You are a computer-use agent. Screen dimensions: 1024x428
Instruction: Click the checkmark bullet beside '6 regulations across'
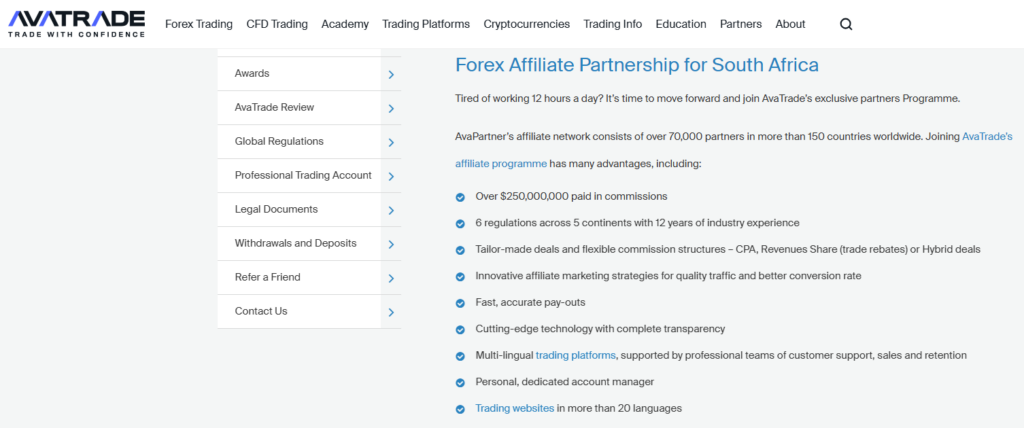(460, 223)
